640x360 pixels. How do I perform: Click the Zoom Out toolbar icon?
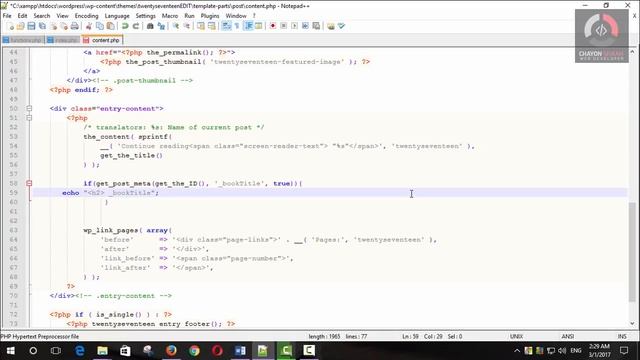coord(187,26)
